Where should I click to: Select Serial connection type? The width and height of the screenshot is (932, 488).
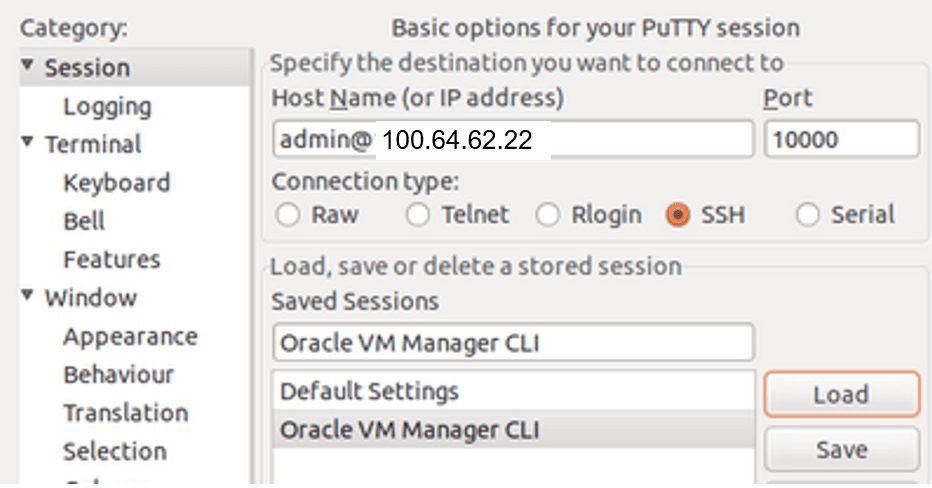[808, 215]
